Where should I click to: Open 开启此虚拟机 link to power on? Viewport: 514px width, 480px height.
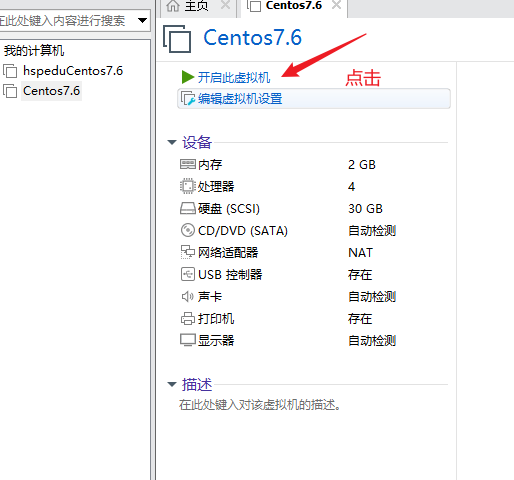[234, 77]
